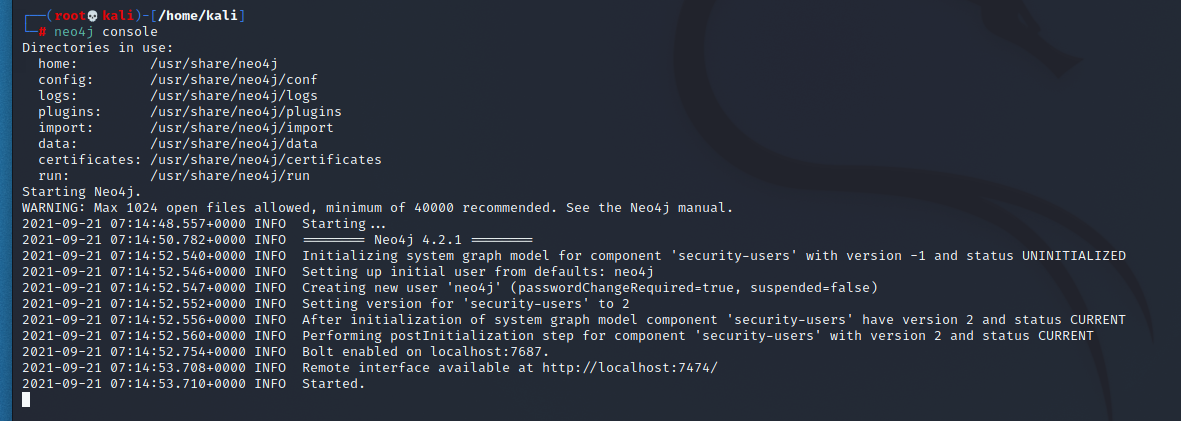This screenshot has width=1181, height=421.
Task: Click the /usr/share/neo4j/run path
Action: pyautogui.click(x=230, y=175)
